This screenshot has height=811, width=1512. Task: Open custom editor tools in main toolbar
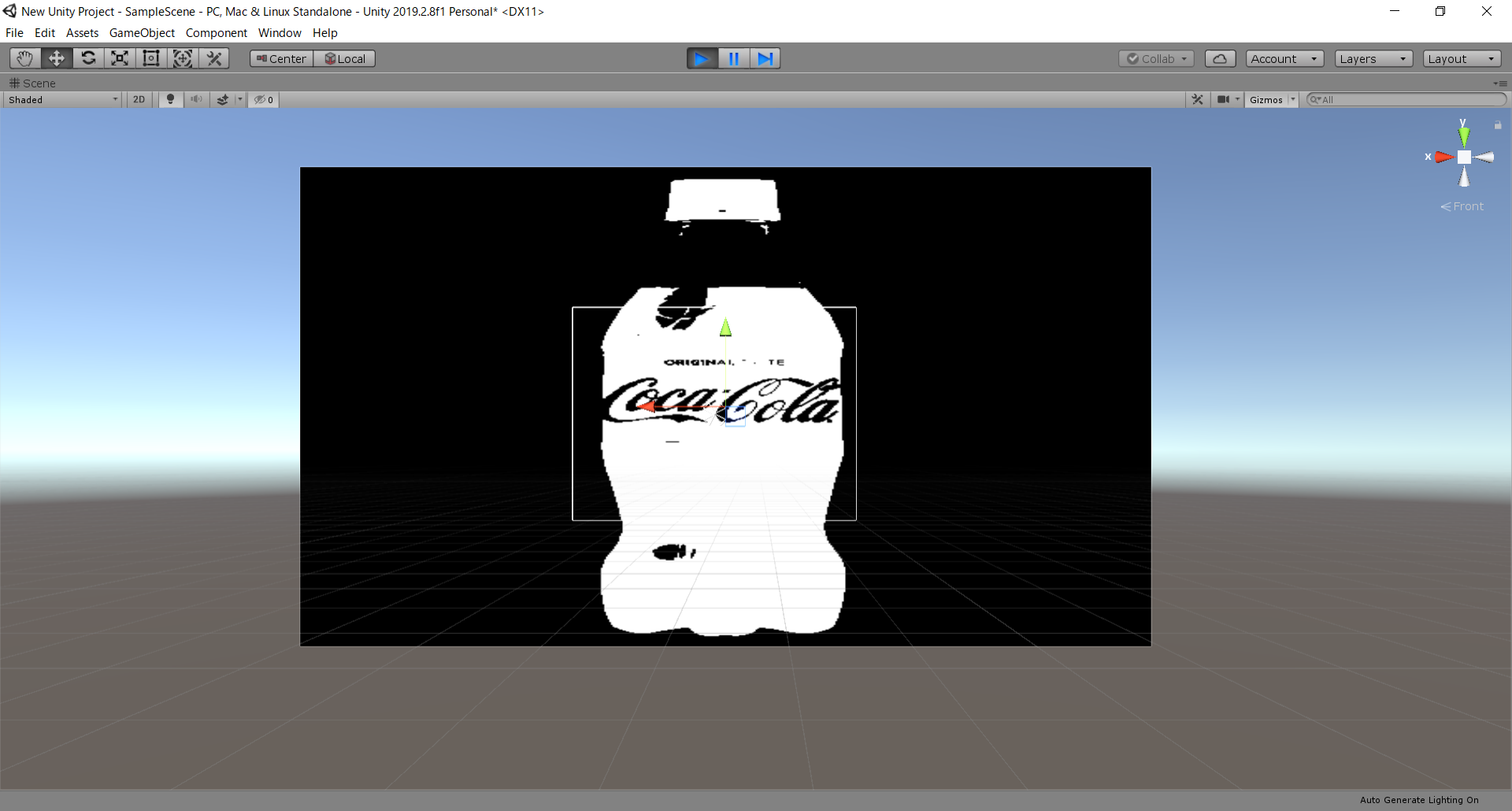pos(214,58)
